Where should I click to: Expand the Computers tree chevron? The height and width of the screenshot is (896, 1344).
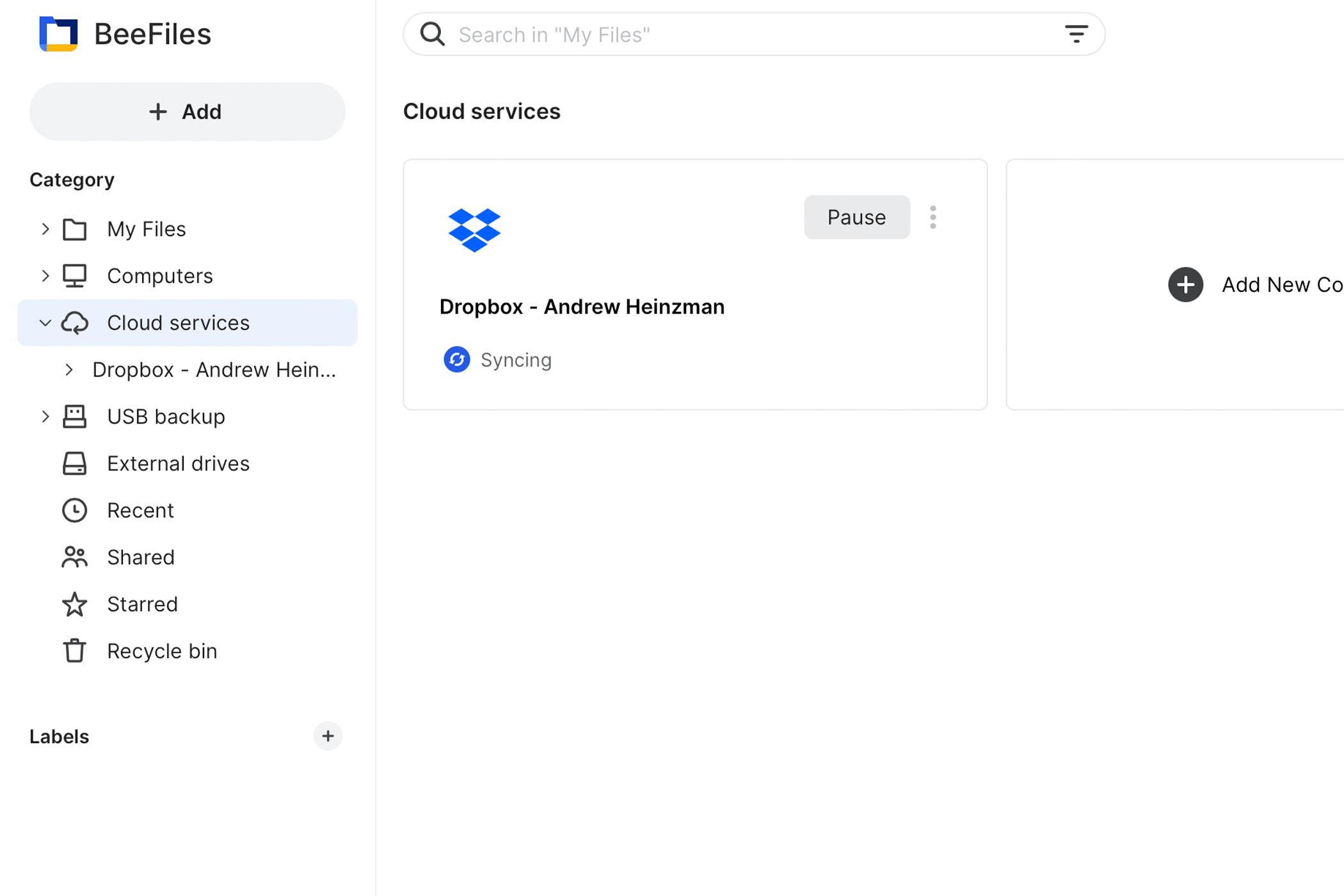point(45,276)
